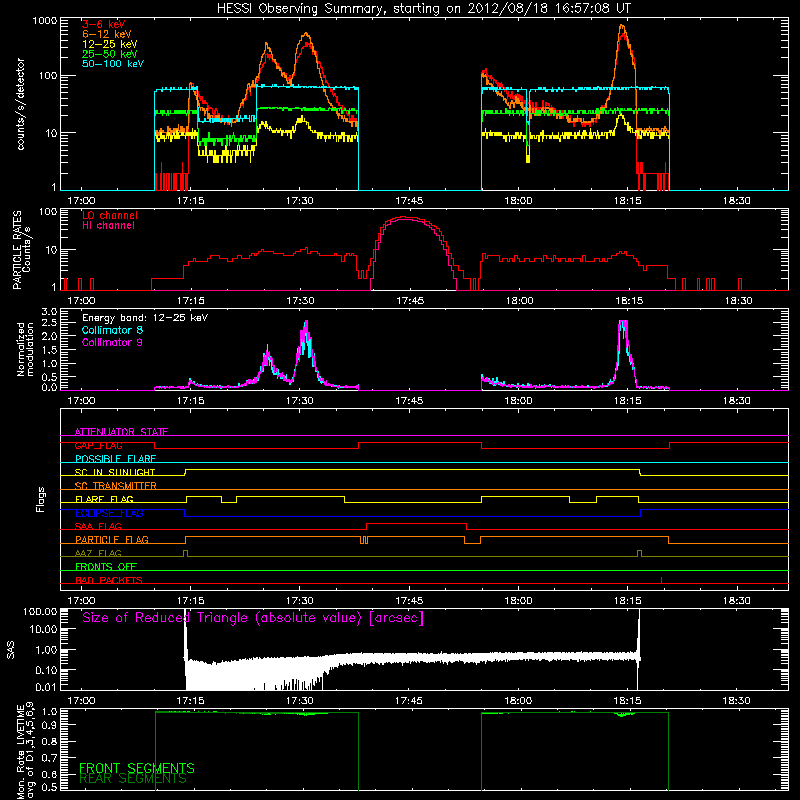Click the Normalized modulation axis label
Screen dimensions: 800x800
coord(25,349)
